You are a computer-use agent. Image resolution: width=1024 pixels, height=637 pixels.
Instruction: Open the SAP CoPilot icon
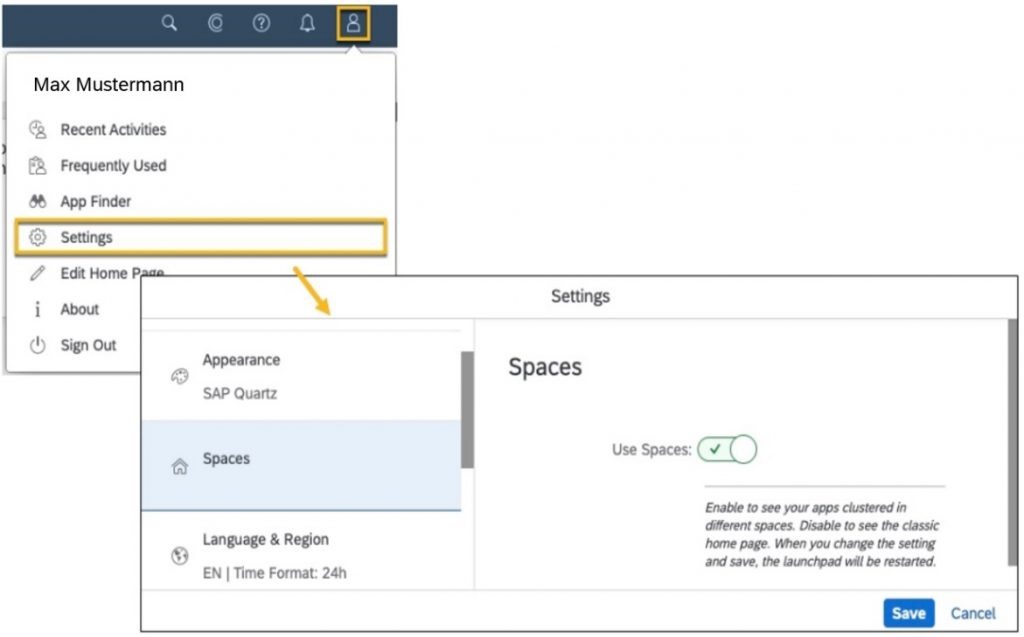click(x=215, y=23)
